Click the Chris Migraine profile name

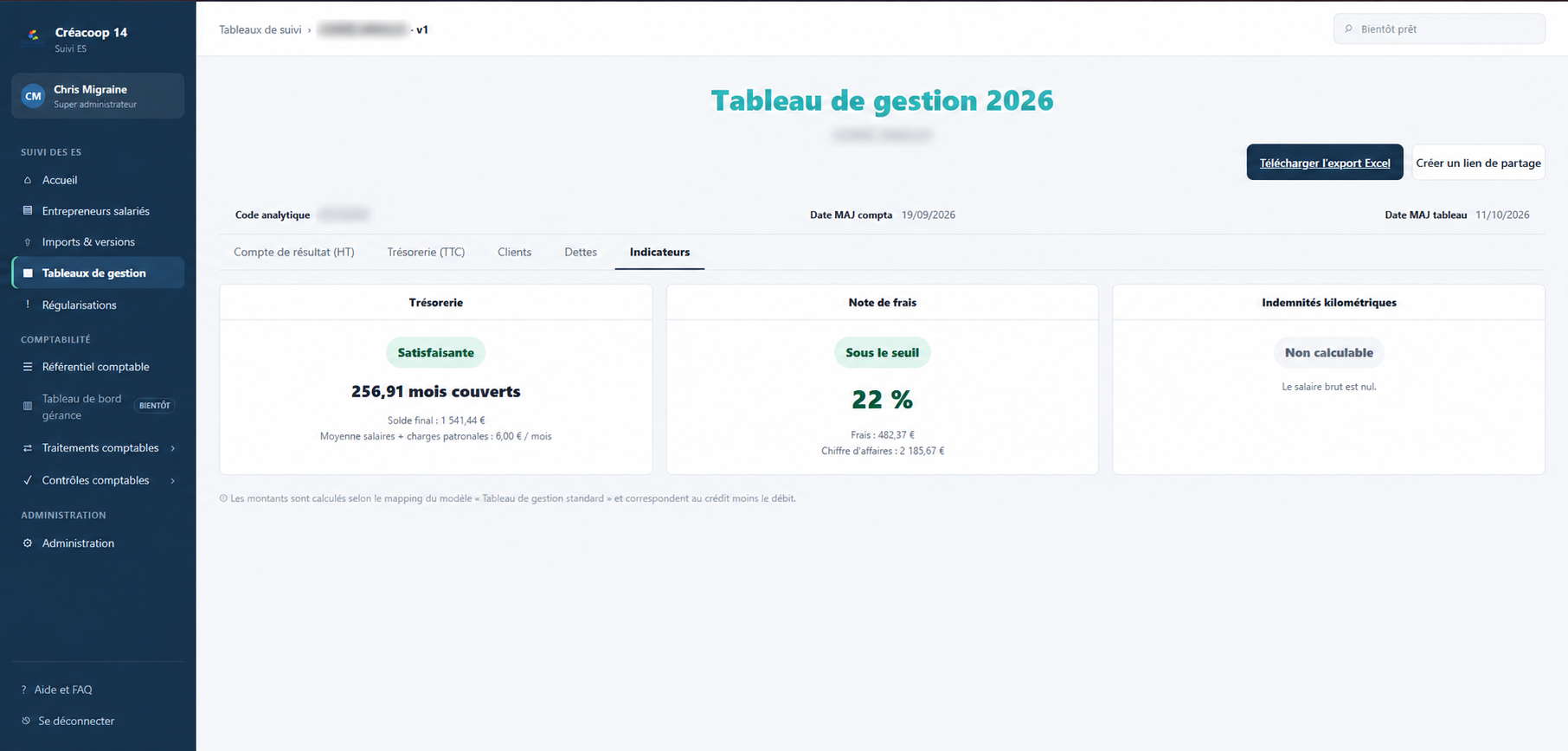point(90,89)
